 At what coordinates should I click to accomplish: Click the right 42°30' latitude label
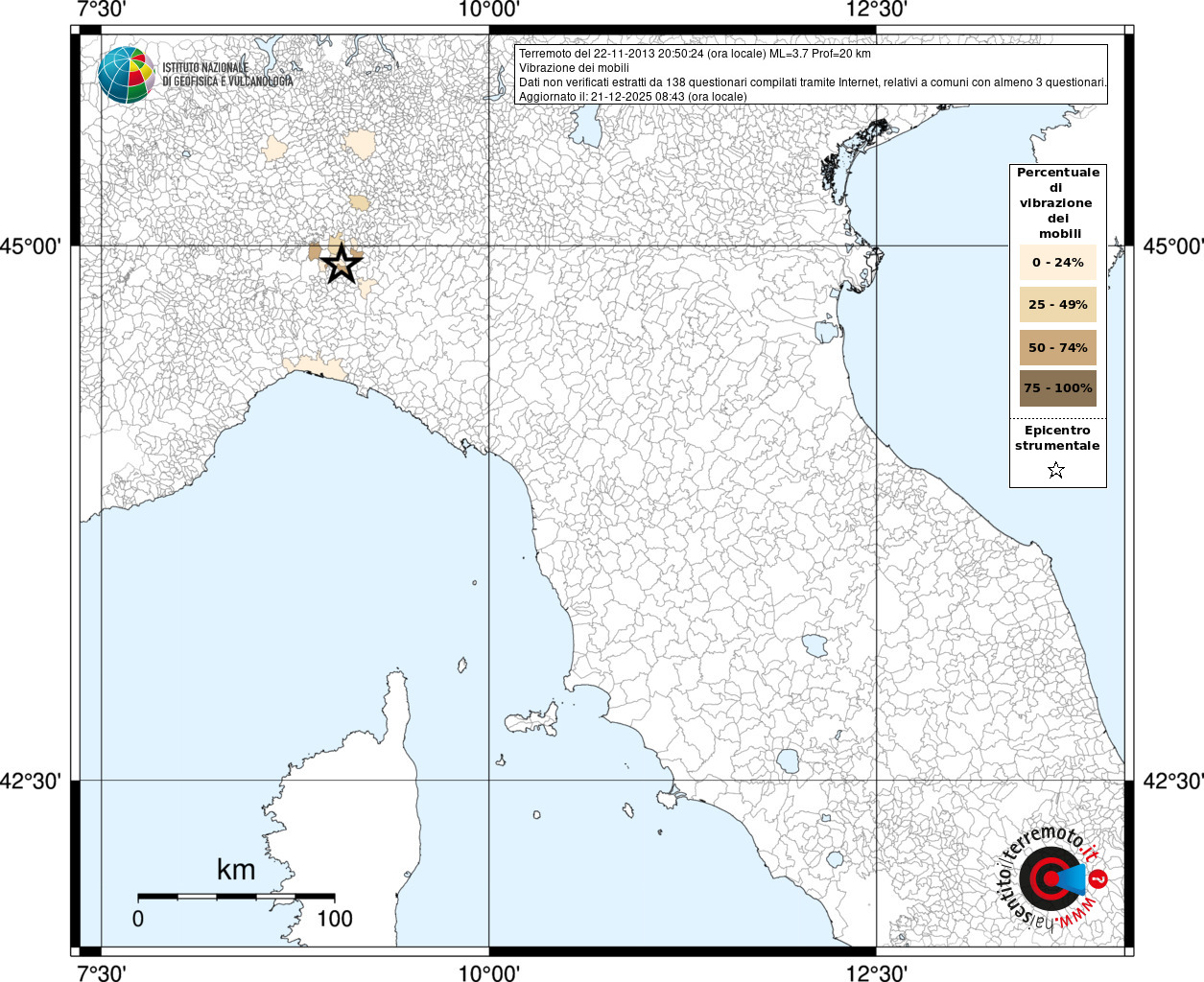point(1173,782)
